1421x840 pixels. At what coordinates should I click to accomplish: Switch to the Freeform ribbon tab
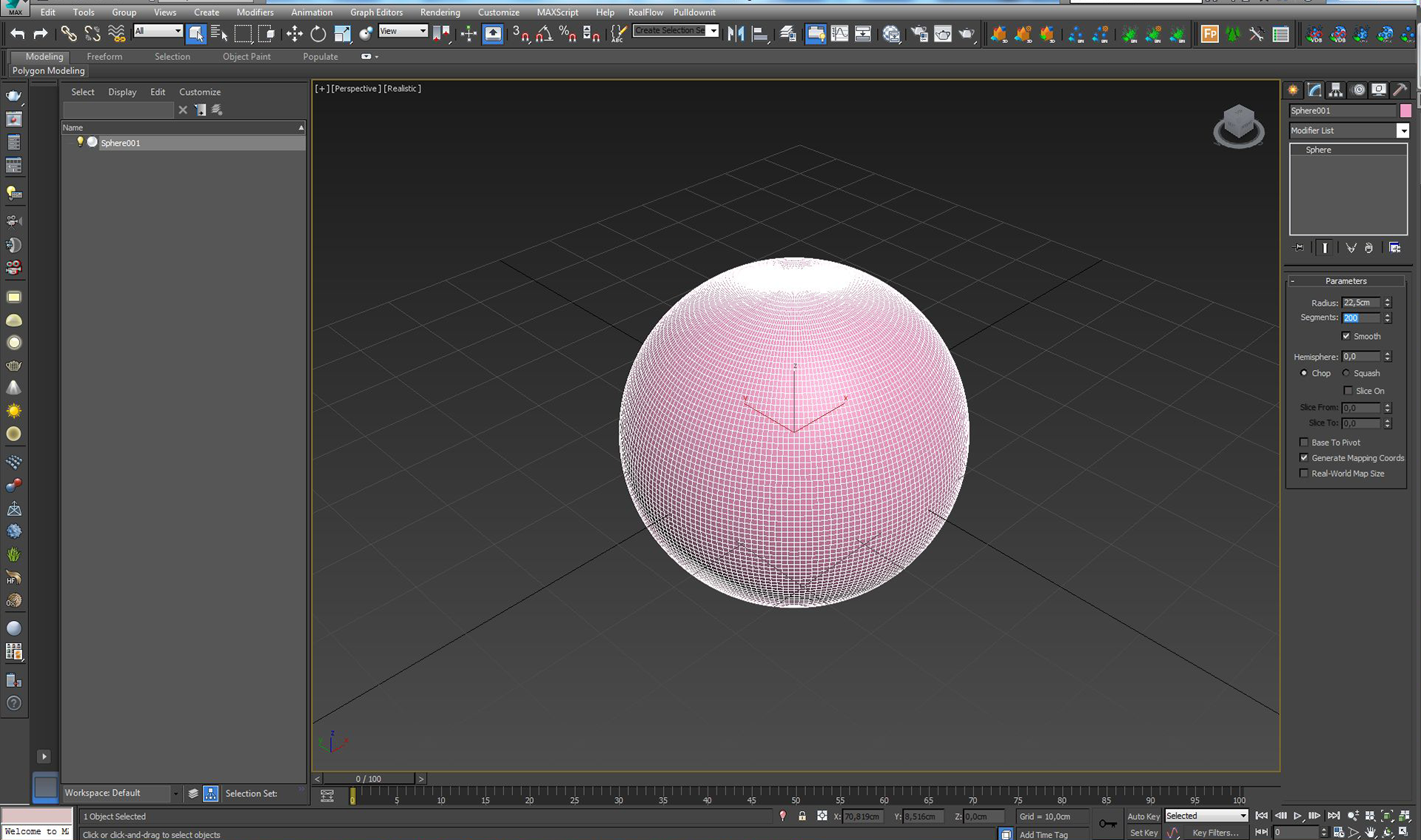[x=104, y=56]
